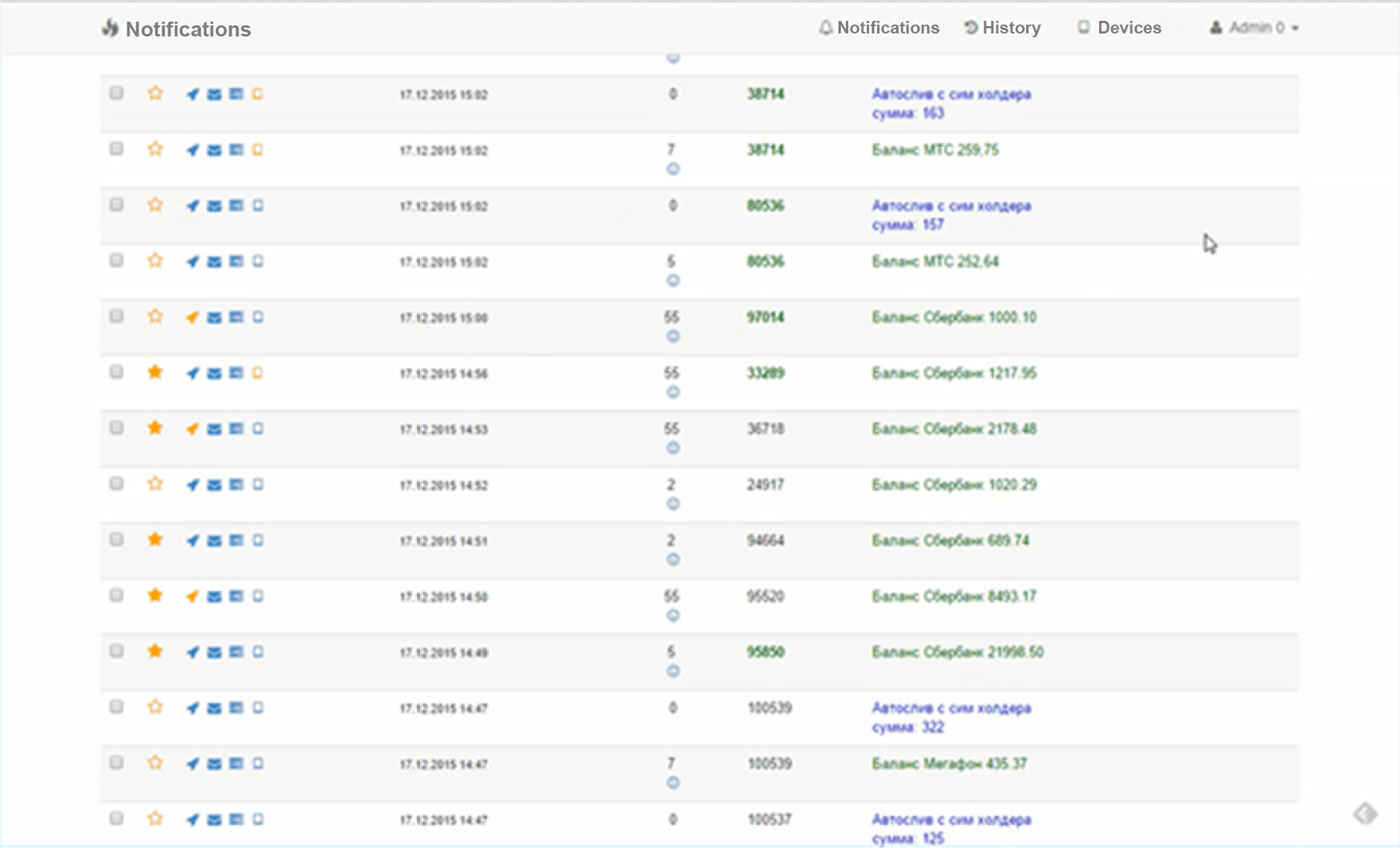Check the box for the сумма: 163 row
This screenshot has height=848, width=1400.
click(x=116, y=93)
